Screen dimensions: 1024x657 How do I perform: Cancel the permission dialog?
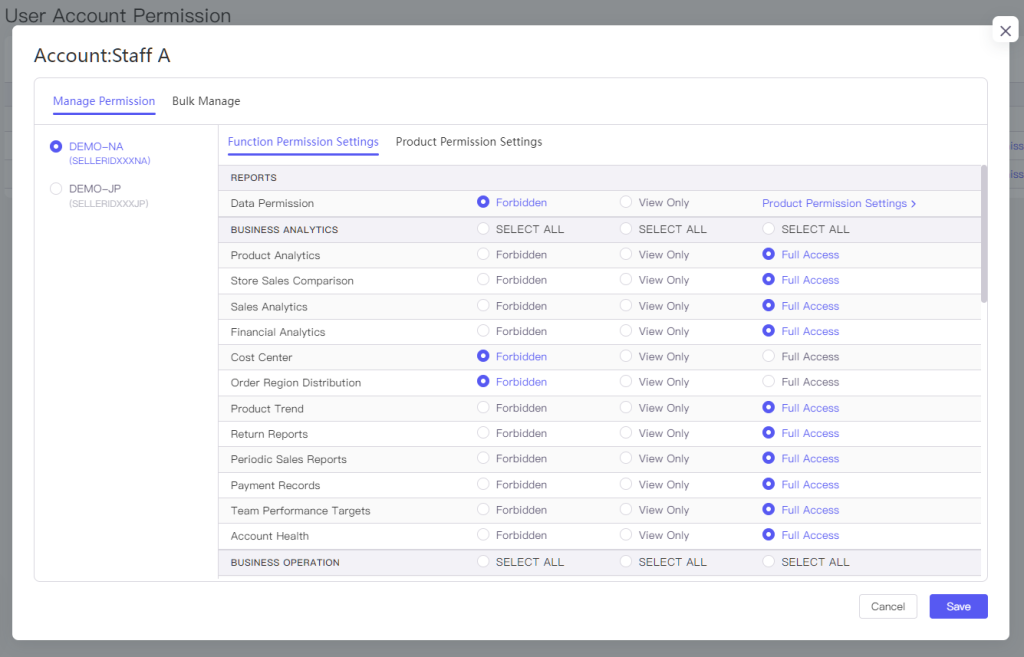coord(888,607)
